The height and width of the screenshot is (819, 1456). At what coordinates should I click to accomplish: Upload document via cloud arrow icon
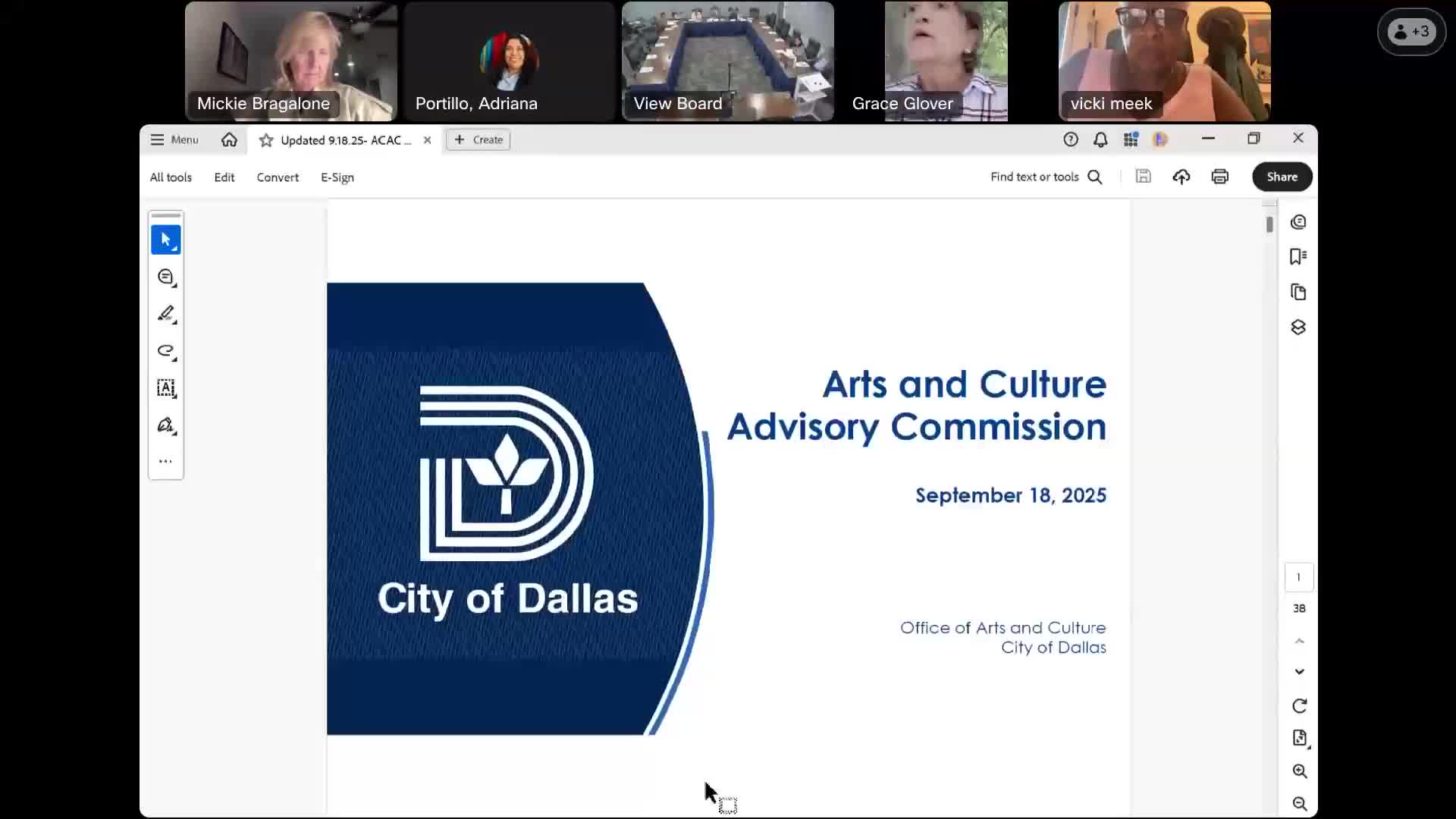1181,177
